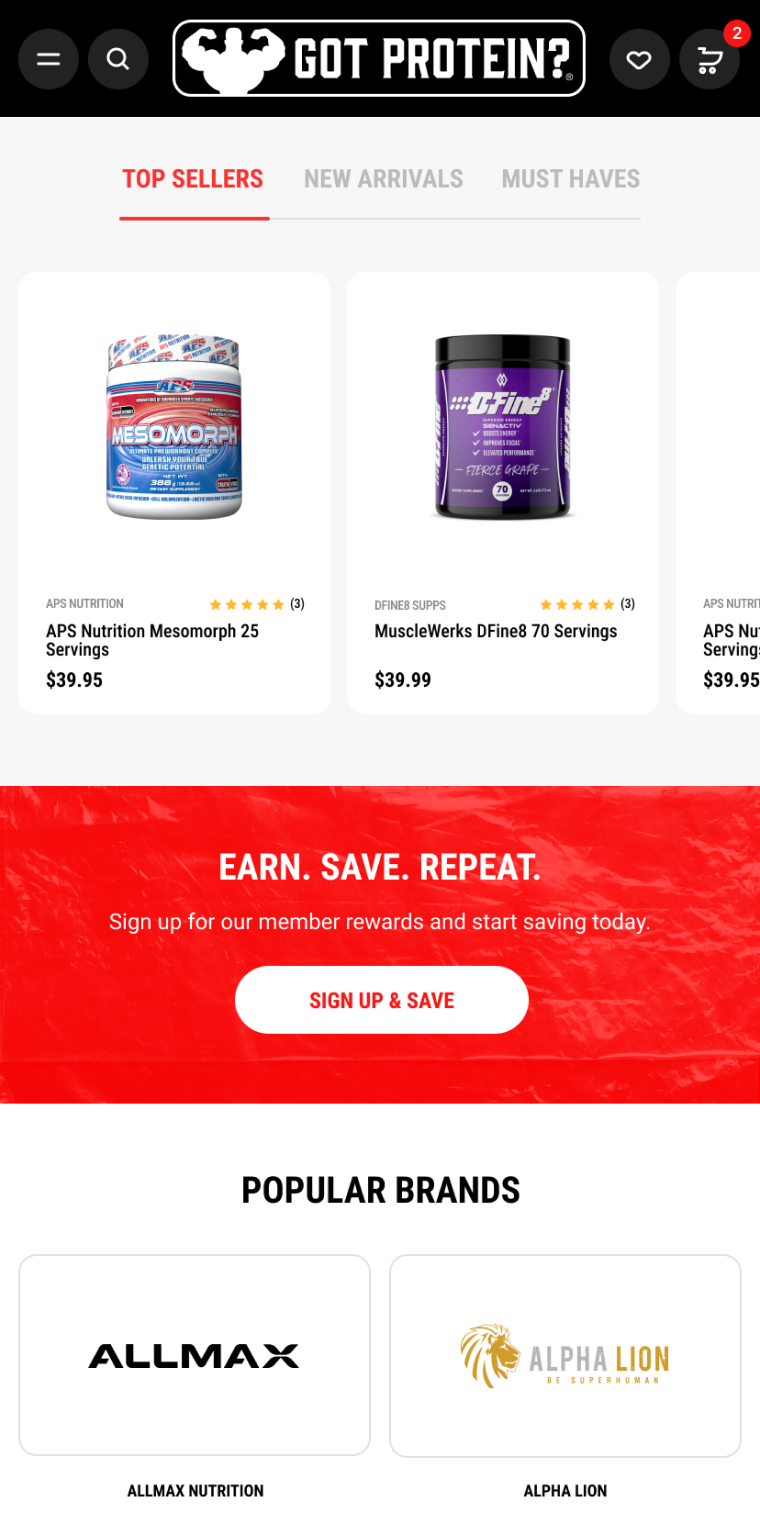Open the wishlist heart icon
760x1531 pixels.
639,60
